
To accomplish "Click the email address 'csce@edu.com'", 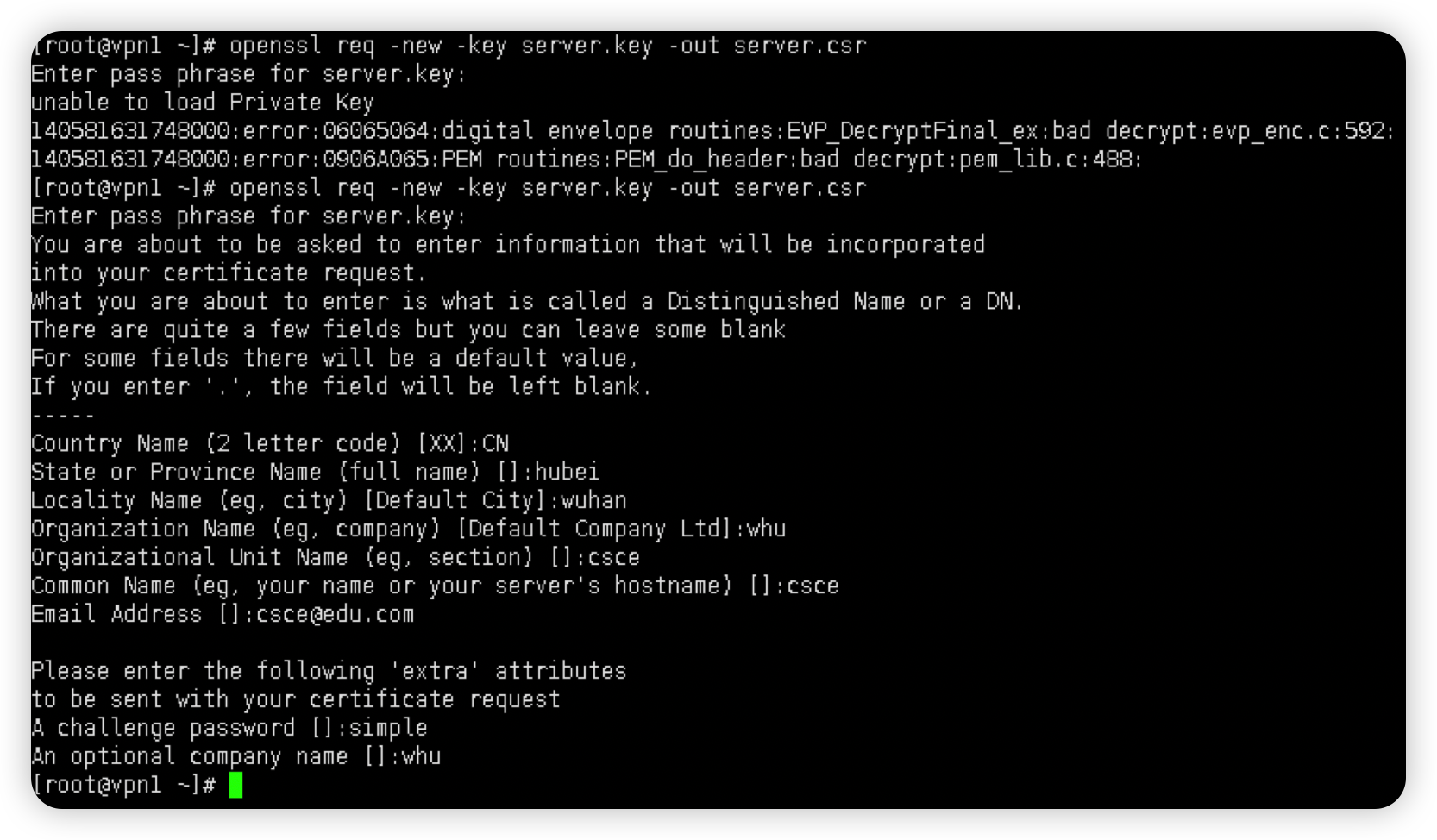I will [335, 615].
